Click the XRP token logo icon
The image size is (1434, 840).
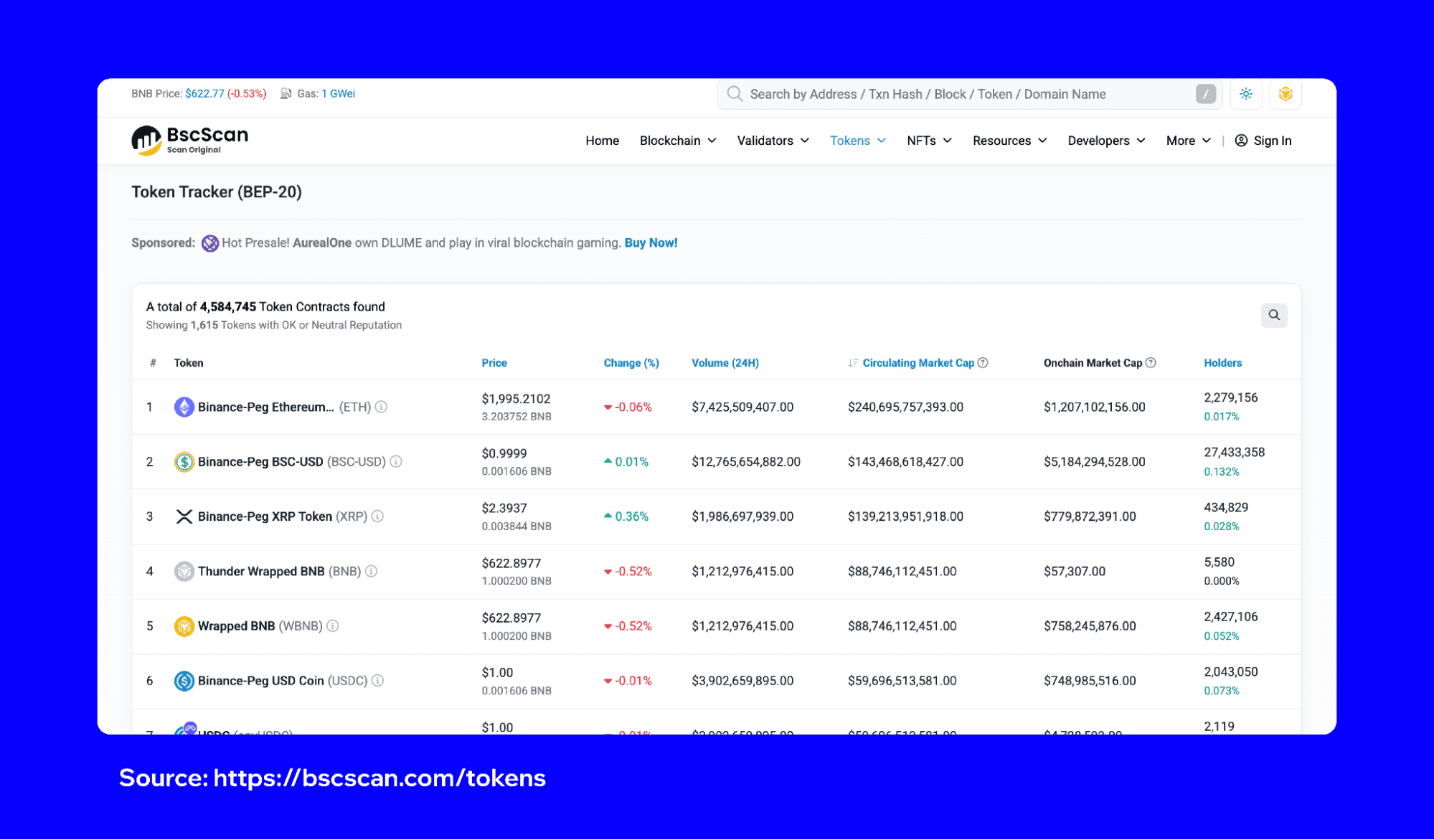coord(184,516)
